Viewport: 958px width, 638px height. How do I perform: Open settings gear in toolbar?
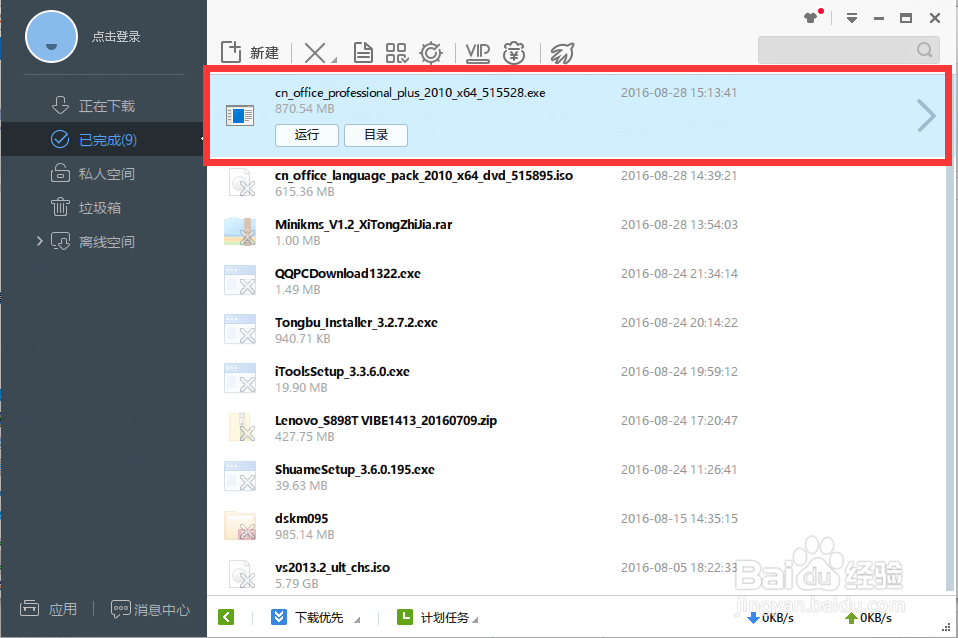431,53
